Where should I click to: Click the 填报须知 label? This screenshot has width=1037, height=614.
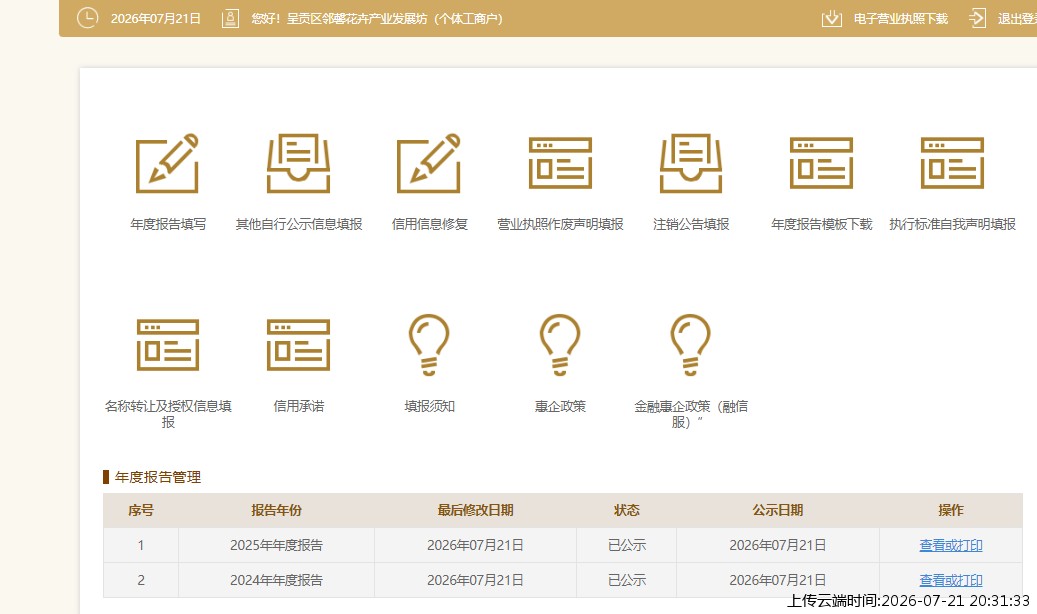(430, 406)
